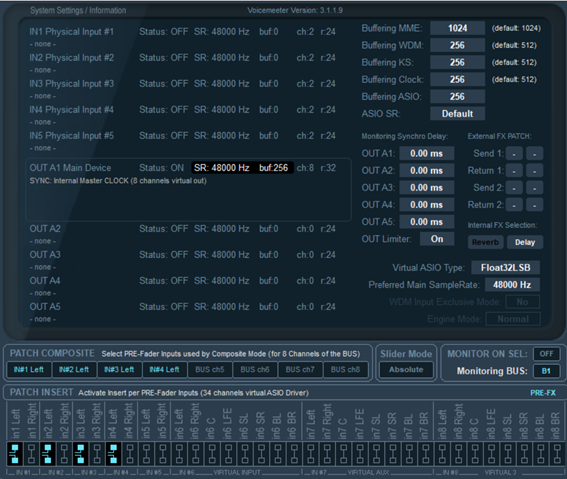Toggle the in1 Right patch insert icon
The height and width of the screenshot is (479, 567).
(x=31, y=454)
